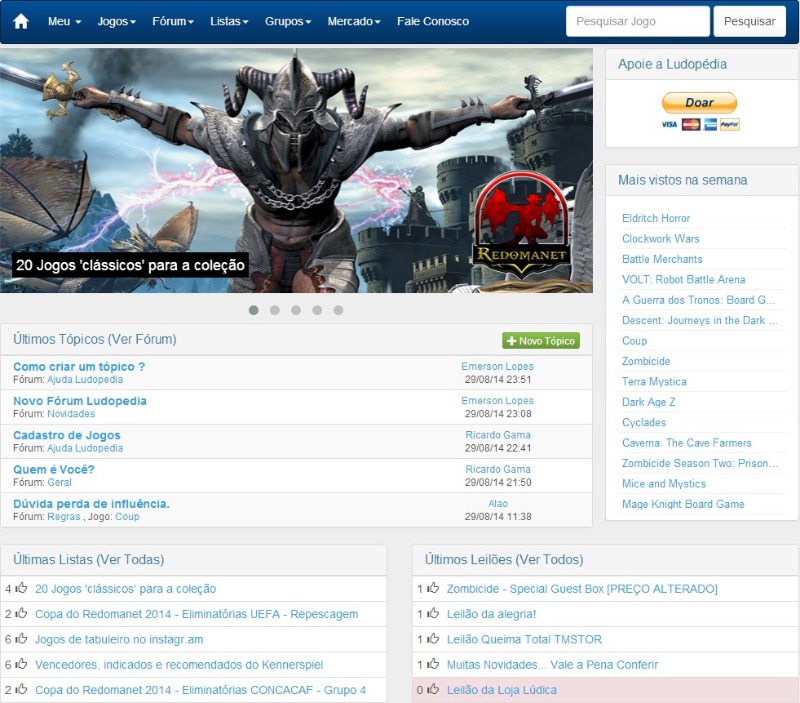Screen dimensions: 800x703
Task: Click the Pesquisar Jogo search field
Action: coord(637,21)
